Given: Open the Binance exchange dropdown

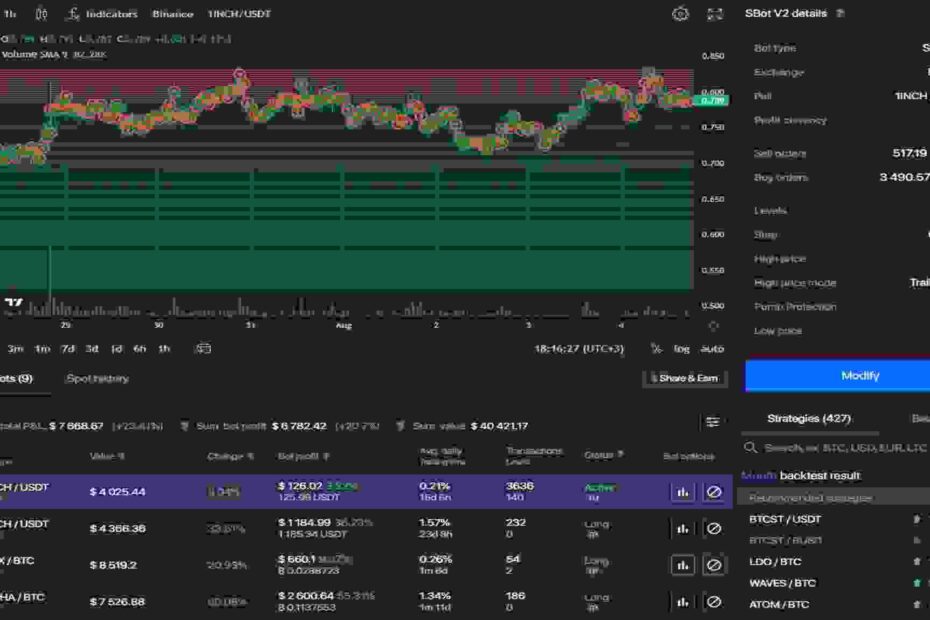Looking at the screenshot, I should click(x=172, y=14).
